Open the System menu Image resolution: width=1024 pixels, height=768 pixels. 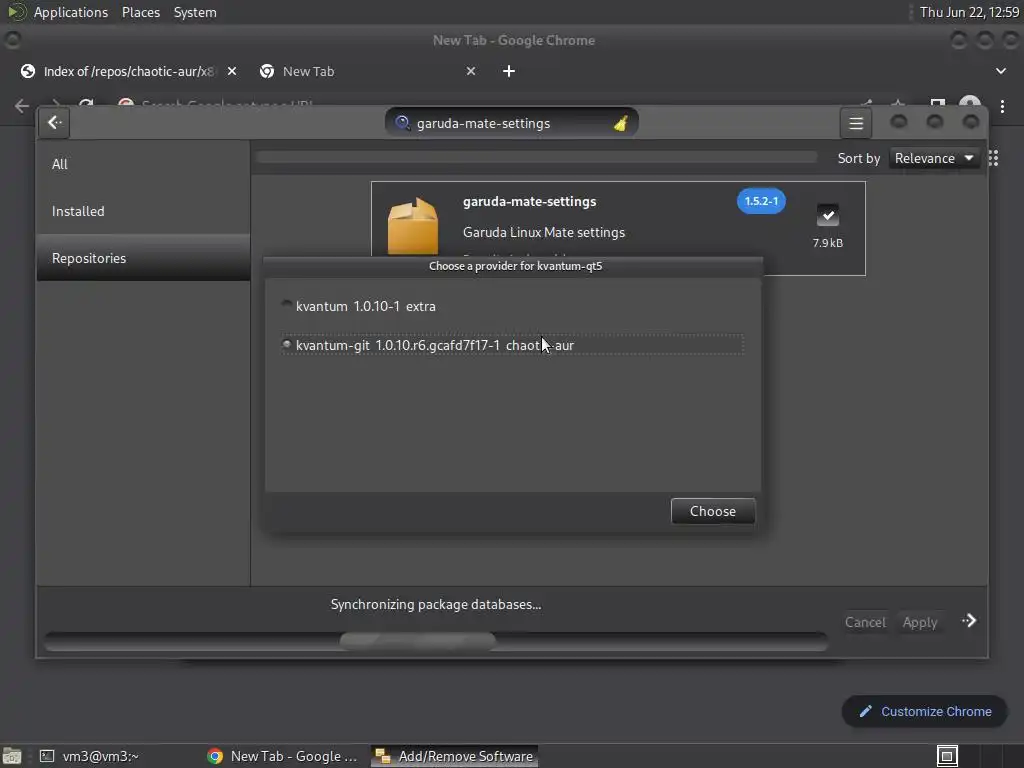[195, 12]
